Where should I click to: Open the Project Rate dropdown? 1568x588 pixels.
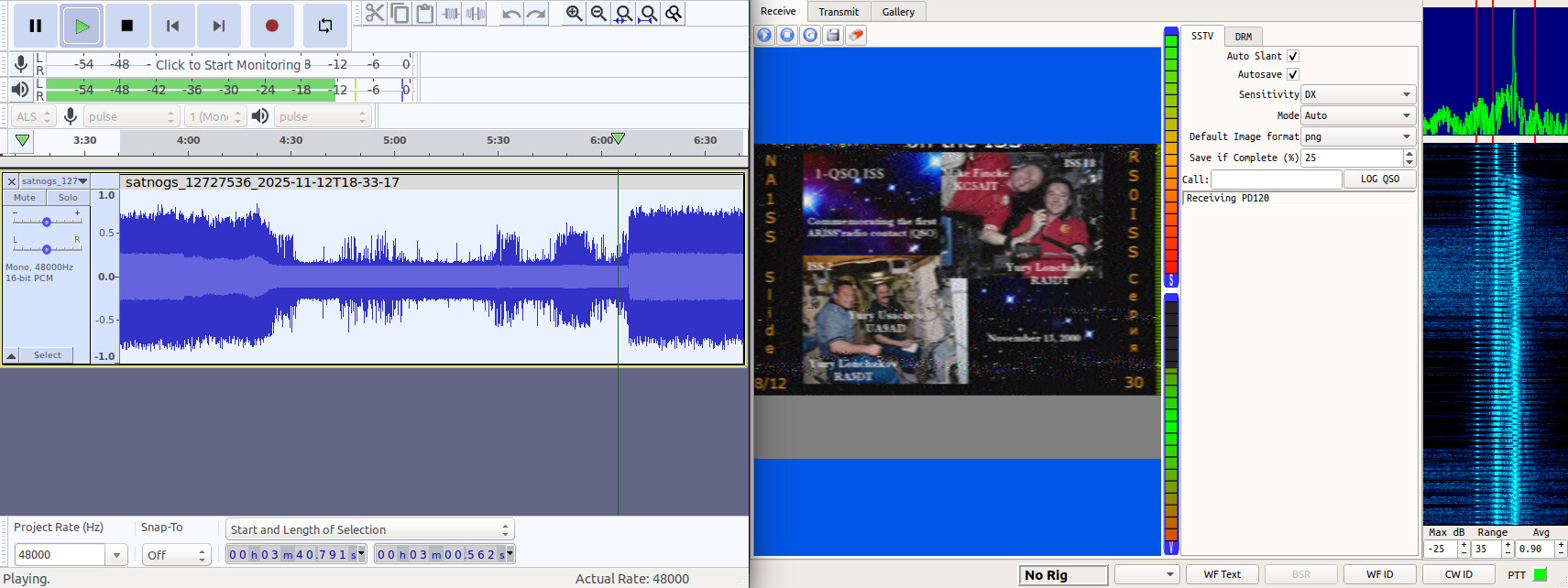[116, 555]
